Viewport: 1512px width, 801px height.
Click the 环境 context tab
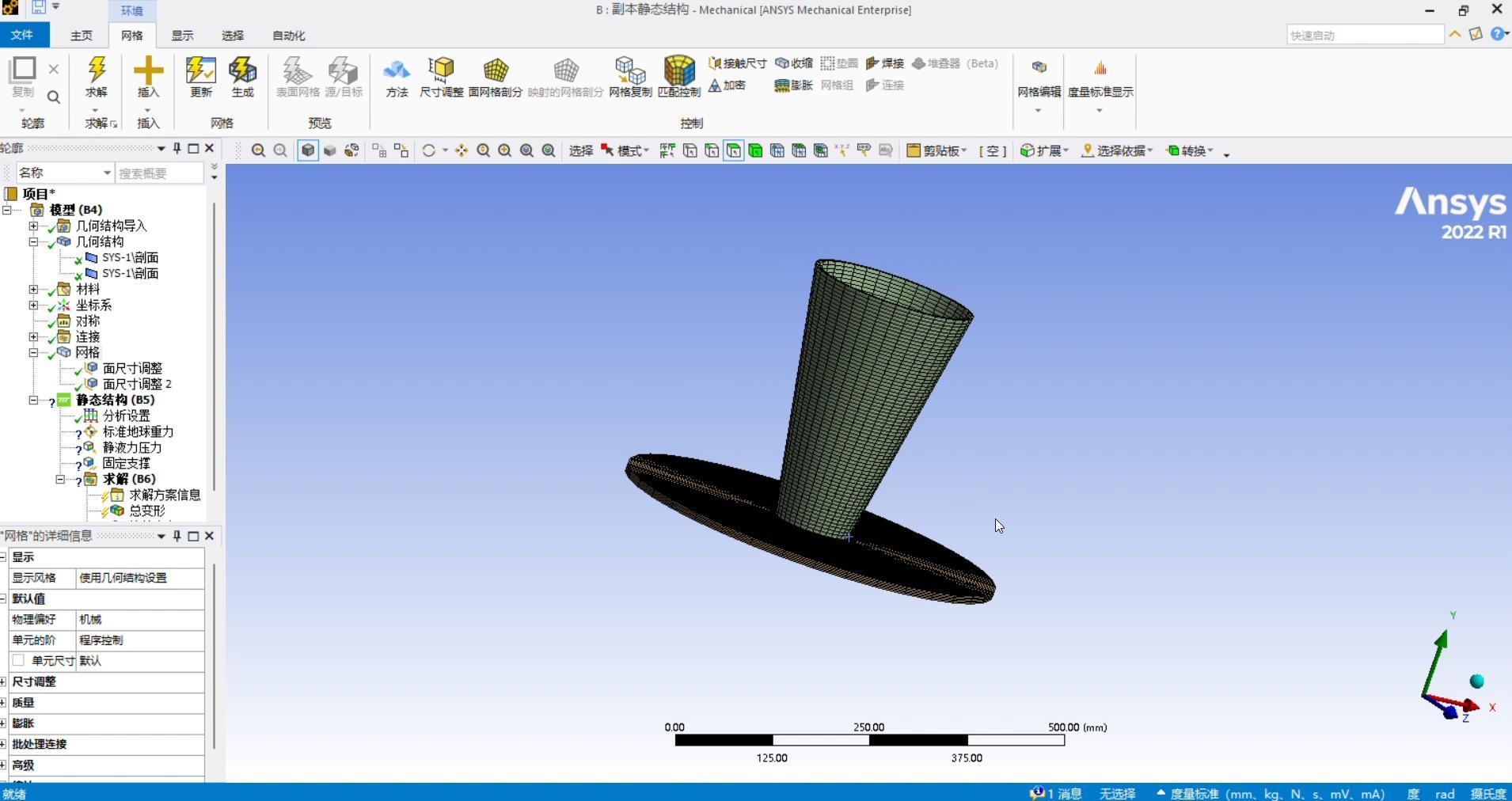click(x=132, y=10)
